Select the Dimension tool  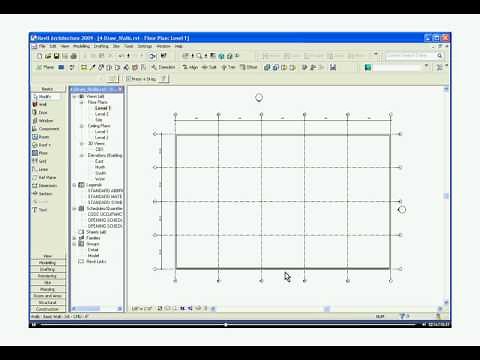tap(45, 185)
